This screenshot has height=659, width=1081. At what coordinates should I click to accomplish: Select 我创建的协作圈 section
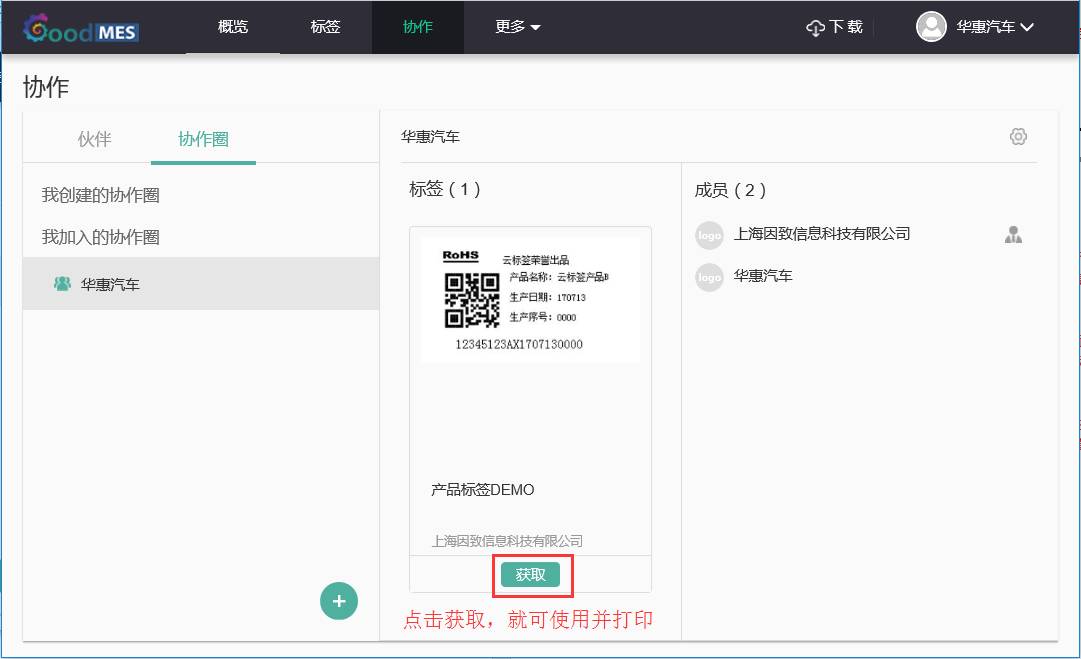(x=101, y=195)
